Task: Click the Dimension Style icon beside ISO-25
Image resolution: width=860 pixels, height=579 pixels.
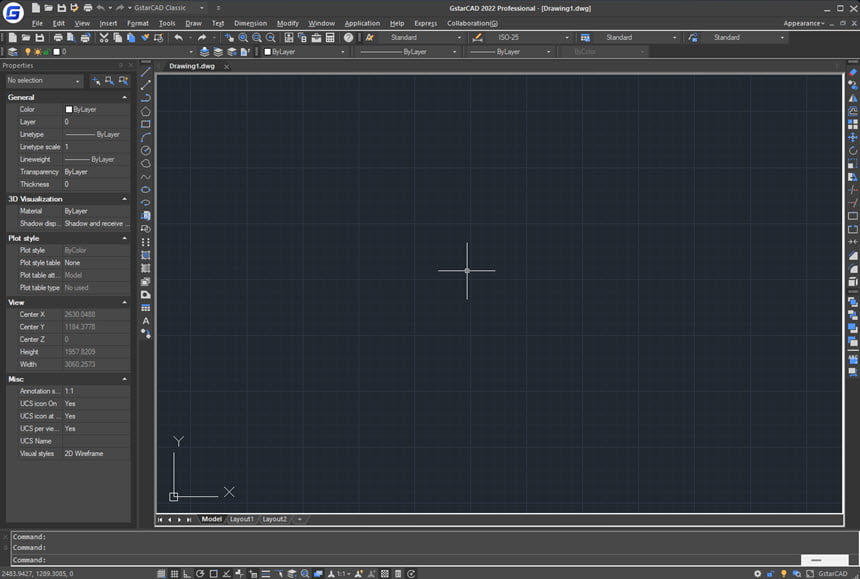Action: click(x=477, y=37)
